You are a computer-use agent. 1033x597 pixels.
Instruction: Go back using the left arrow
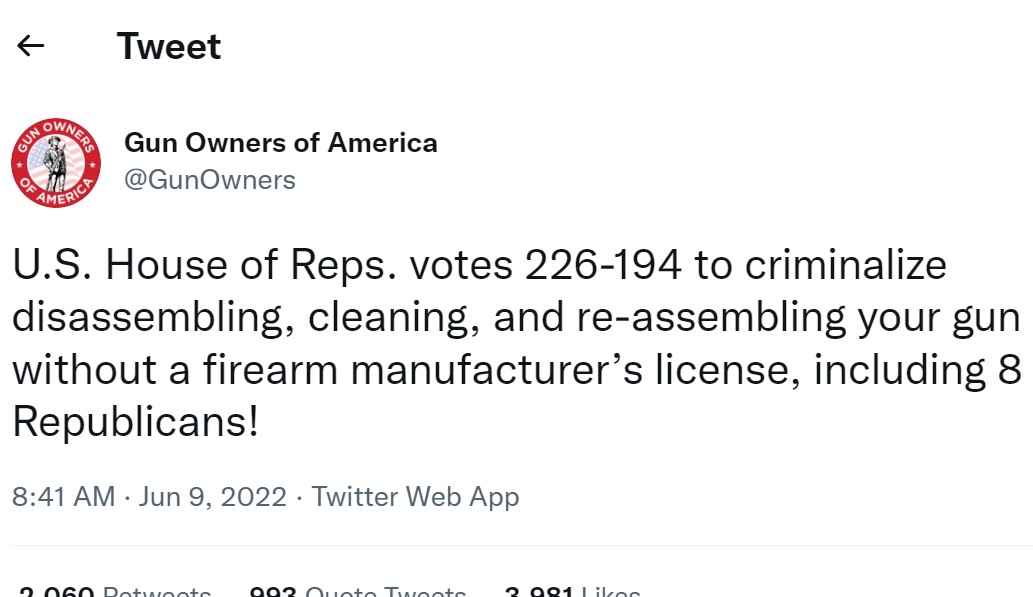[x=30, y=46]
